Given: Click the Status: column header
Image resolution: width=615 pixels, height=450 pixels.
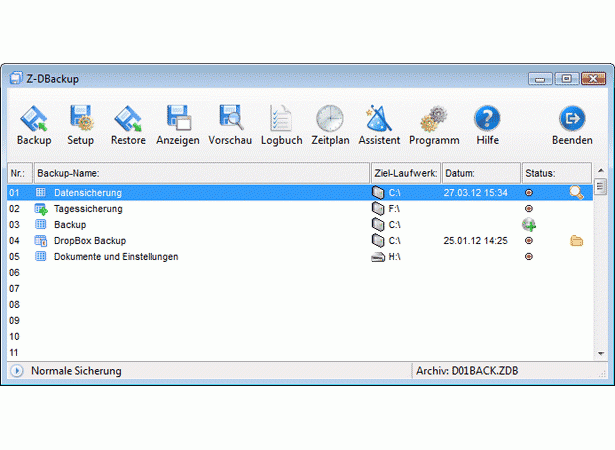Looking at the screenshot, I should (x=557, y=173).
